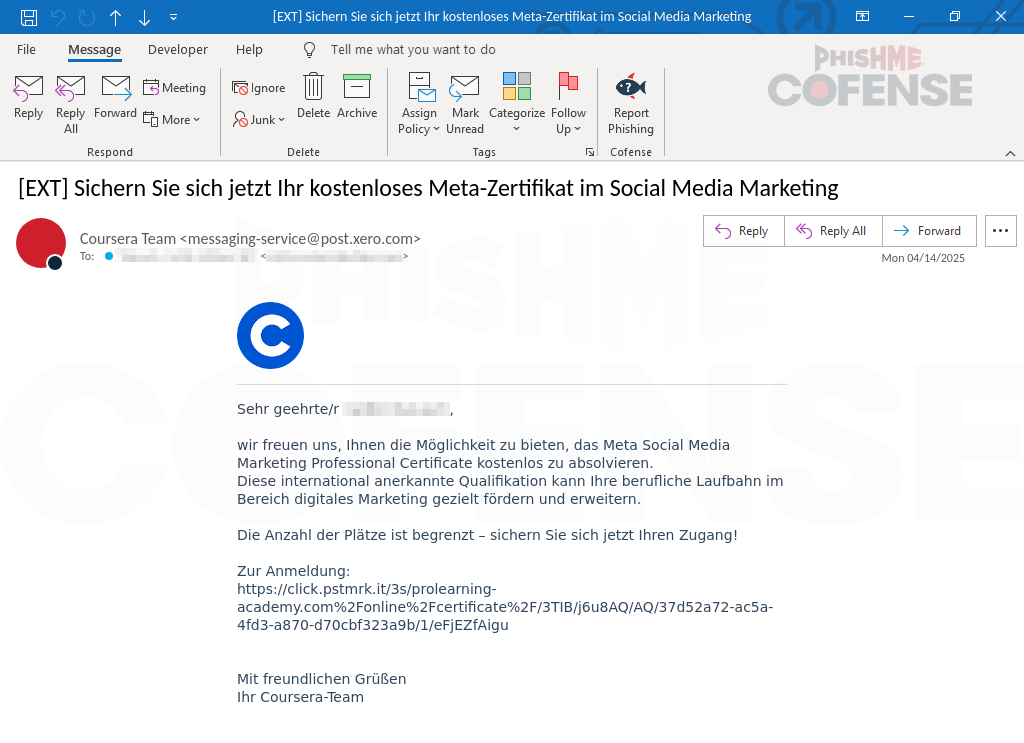Save using the floppy disk icon

tap(29, 17)
